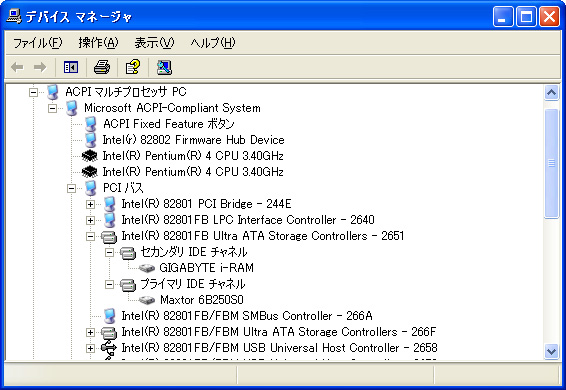Select the Intel 82802 Firmware Hub Device
The width and height of the screenshot is (566, 390).
click(x=193, y=140)
